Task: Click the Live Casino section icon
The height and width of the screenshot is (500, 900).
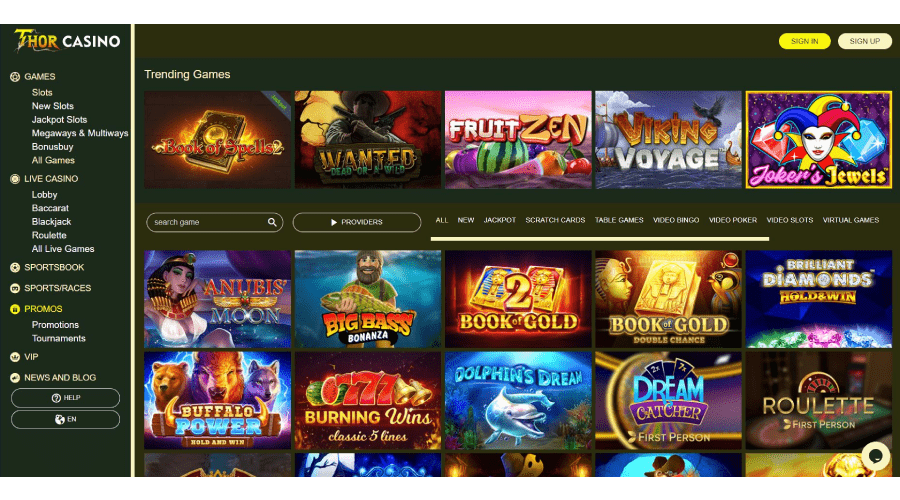Action: [x=15, y=179]
